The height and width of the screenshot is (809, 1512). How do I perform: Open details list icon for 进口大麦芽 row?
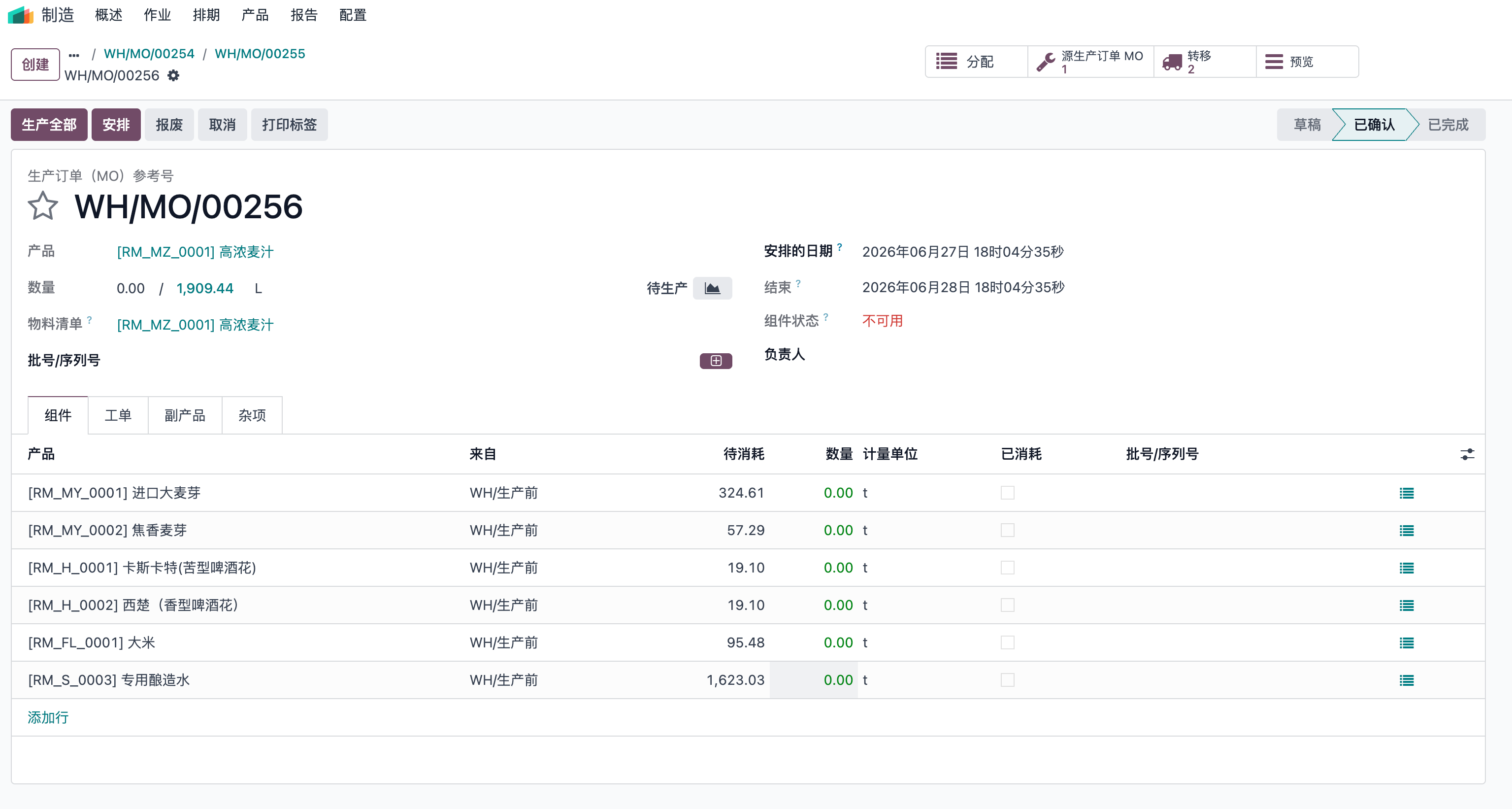tap(1406, 493)
